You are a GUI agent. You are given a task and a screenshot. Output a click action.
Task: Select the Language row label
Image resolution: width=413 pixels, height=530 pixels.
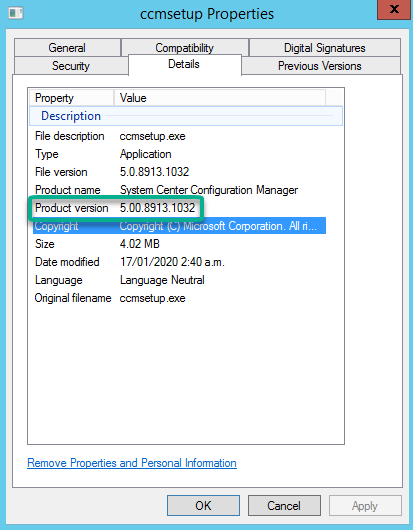tap(59, 280)
